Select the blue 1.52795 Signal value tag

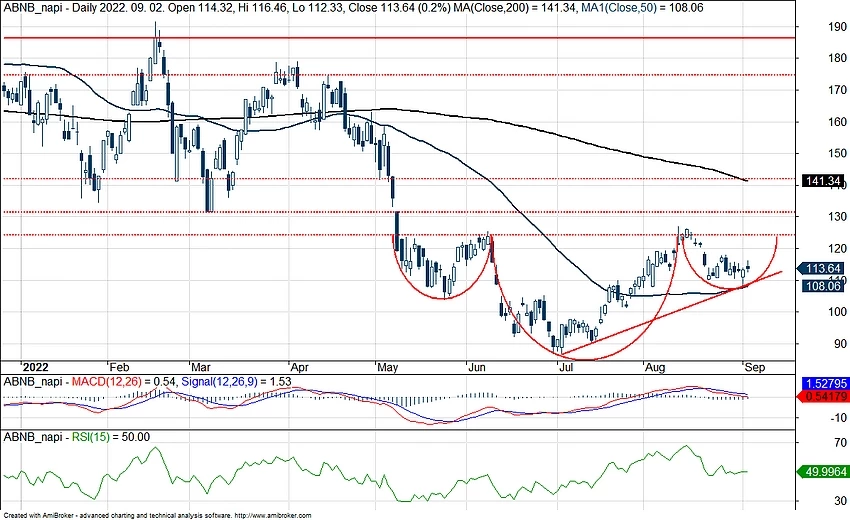[x=822, y=385]
